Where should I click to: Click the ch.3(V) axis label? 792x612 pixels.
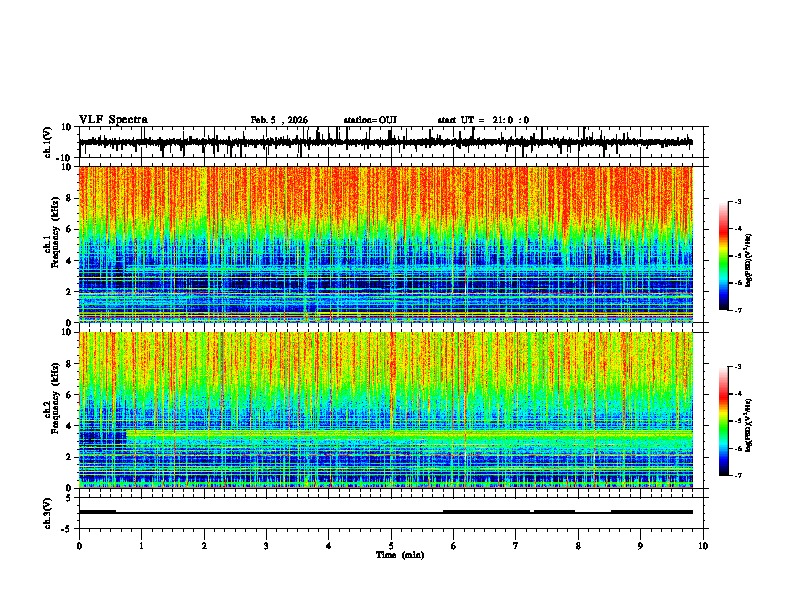pos(48,513)
